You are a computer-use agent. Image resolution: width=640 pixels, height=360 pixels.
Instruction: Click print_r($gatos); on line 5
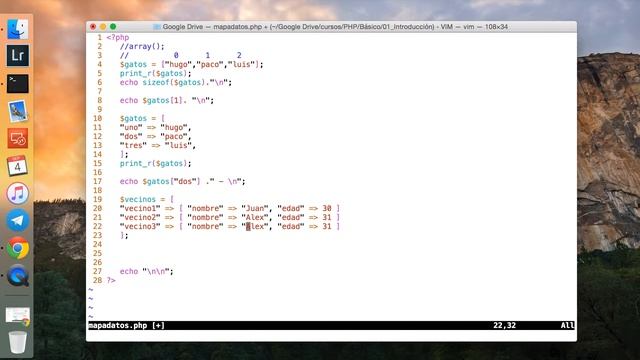coord(156,73)
